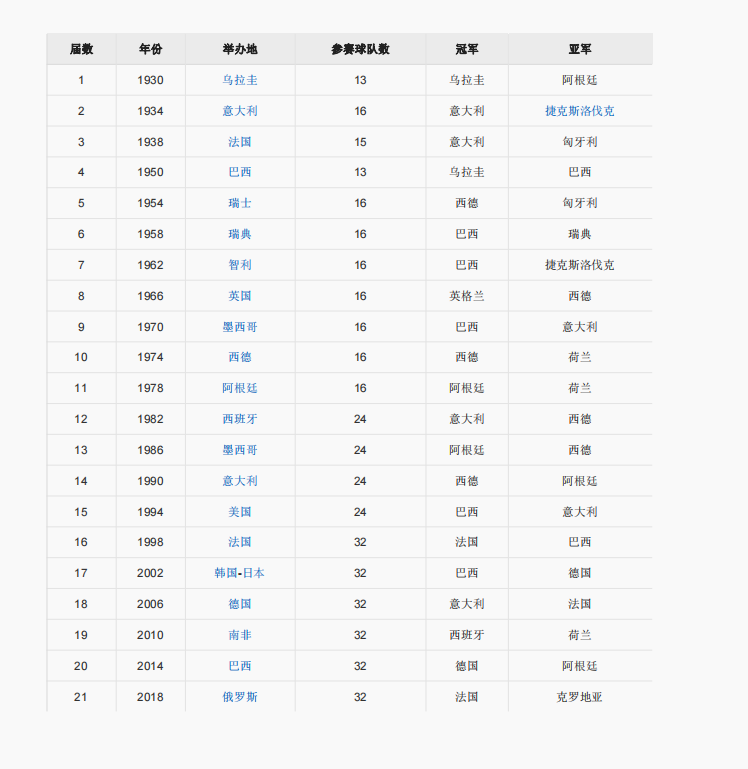Click the 瑞士 host link
The image size is (748, 769).
[x=240, y=203]
